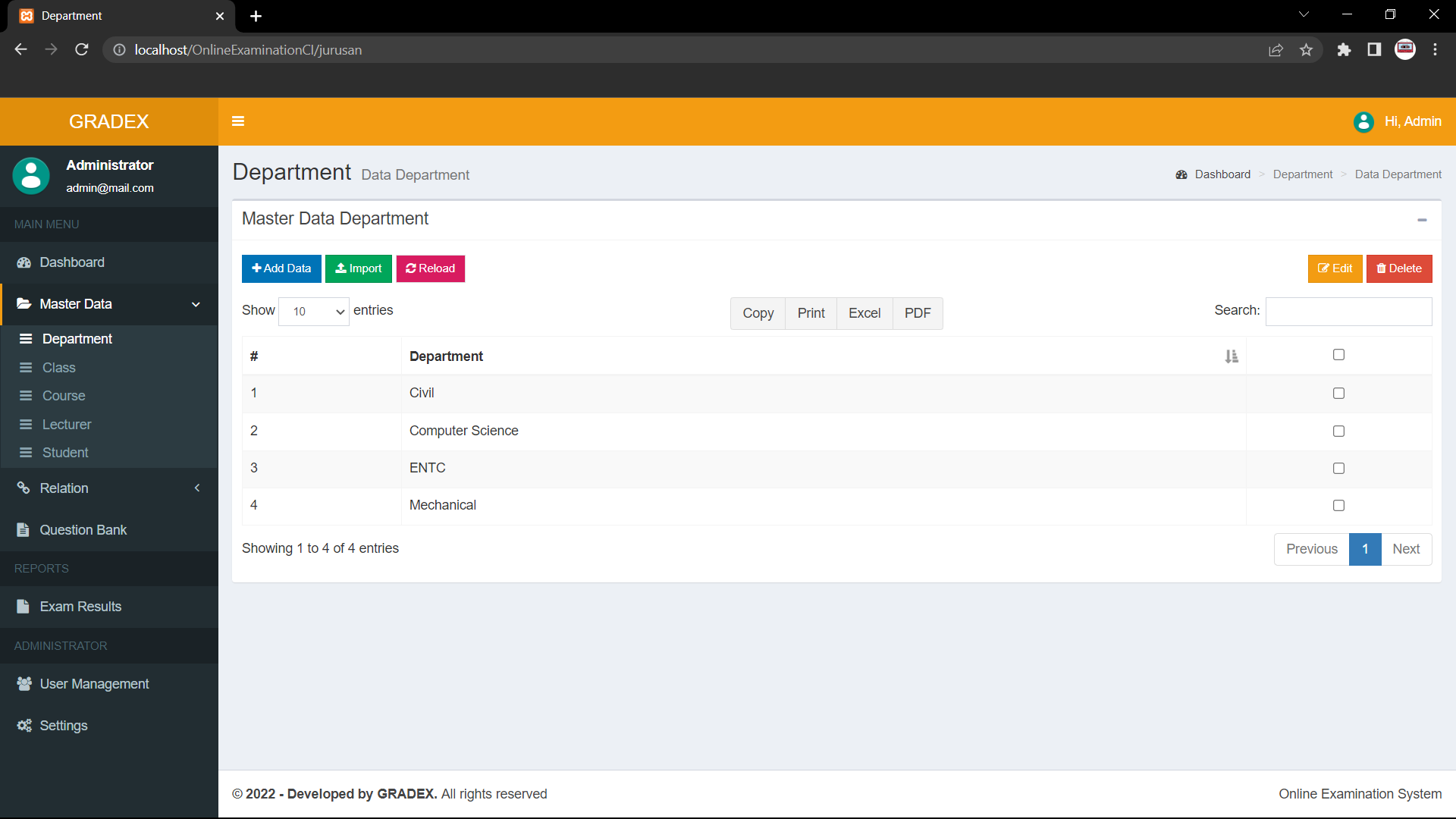Open the Show entries dropdown
The width and height of the screenshot is (1456, 819).
313,311
